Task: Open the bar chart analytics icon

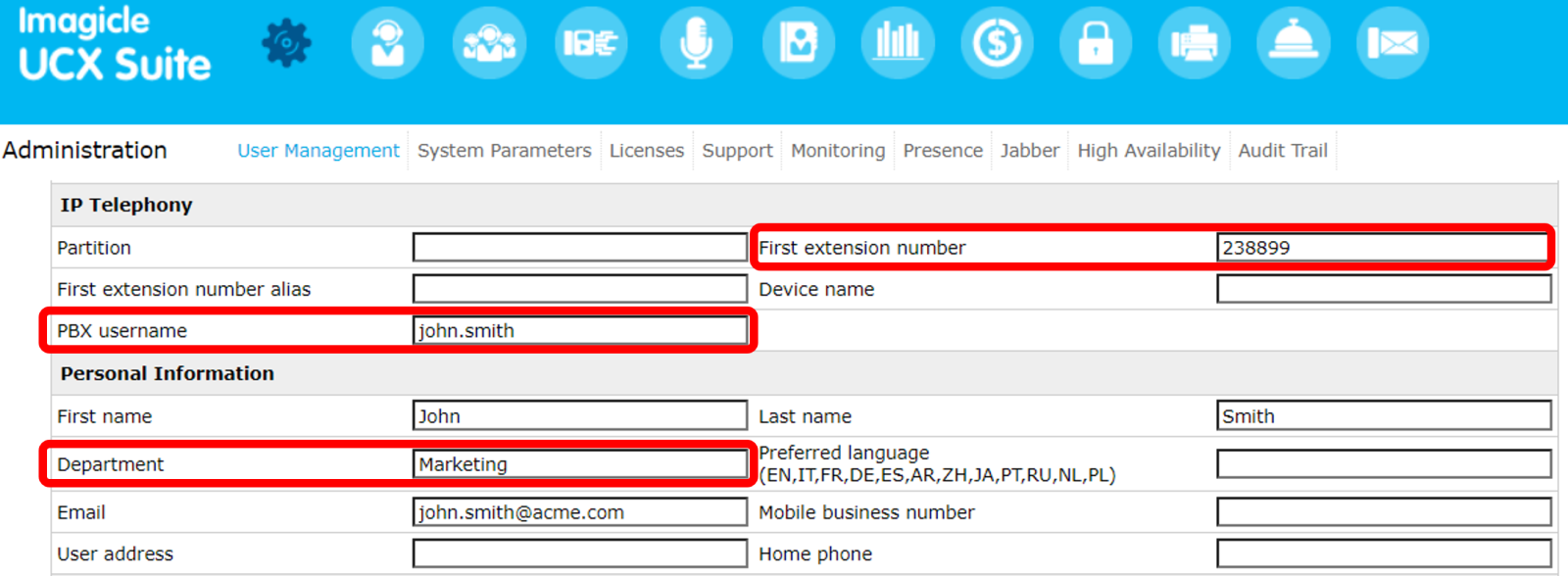Action: (x=898, y=43)
